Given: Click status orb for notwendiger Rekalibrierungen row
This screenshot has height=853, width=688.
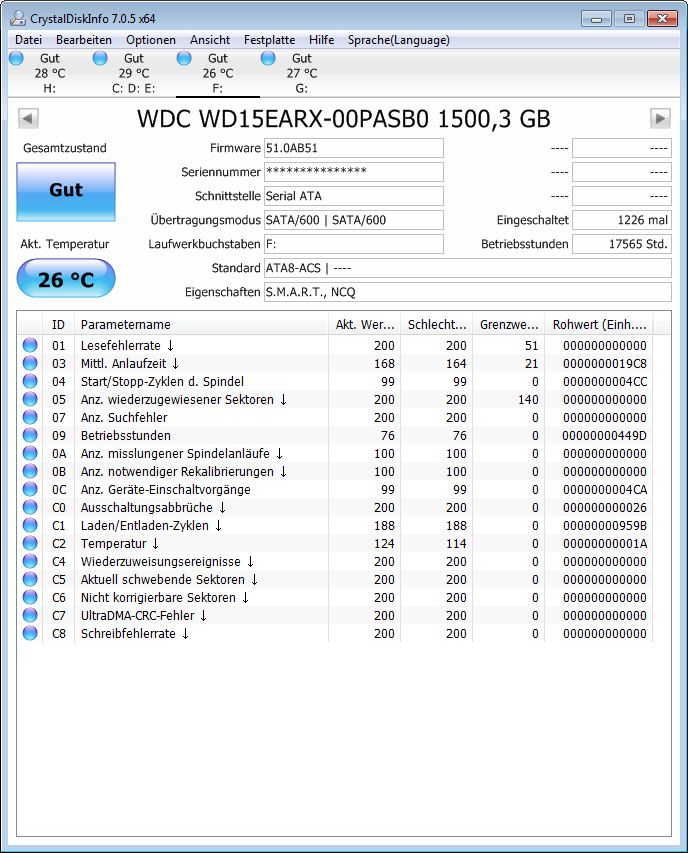Looking at the screenshot, I should coord(30,471).
